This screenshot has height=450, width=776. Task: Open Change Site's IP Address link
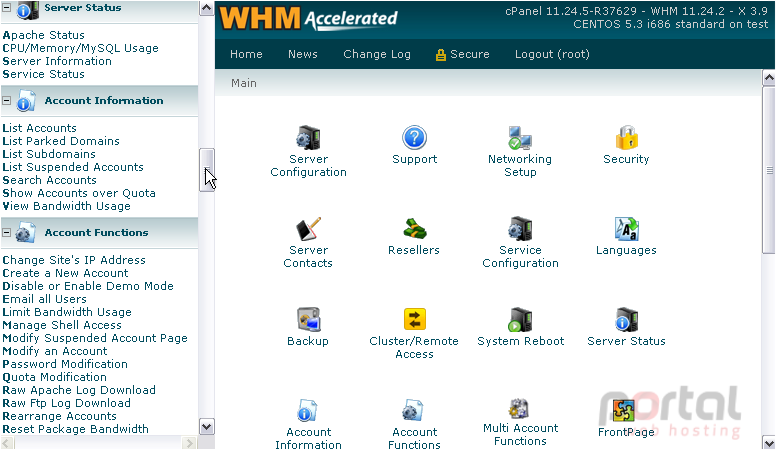pyautogui.click(x=74, y=260)
